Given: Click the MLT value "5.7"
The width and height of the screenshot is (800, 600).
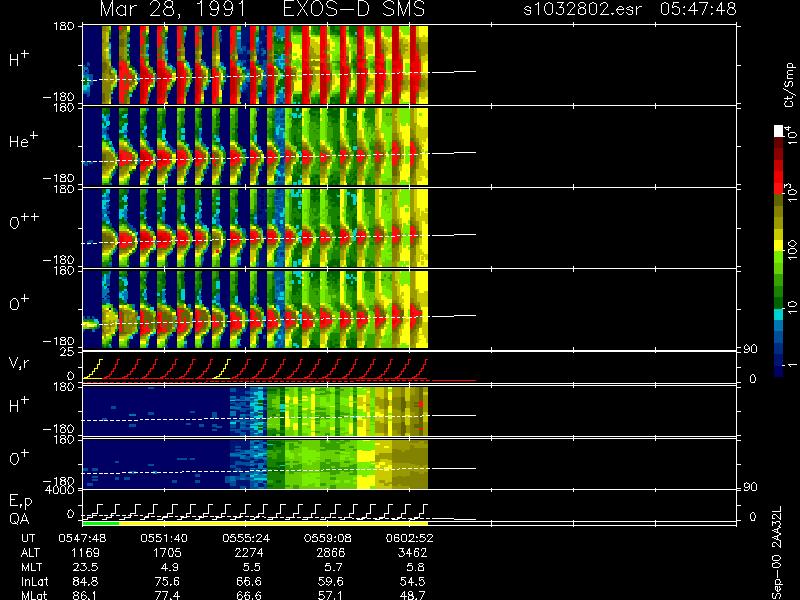Looking at the screenshot, I should tap(333, 567).
